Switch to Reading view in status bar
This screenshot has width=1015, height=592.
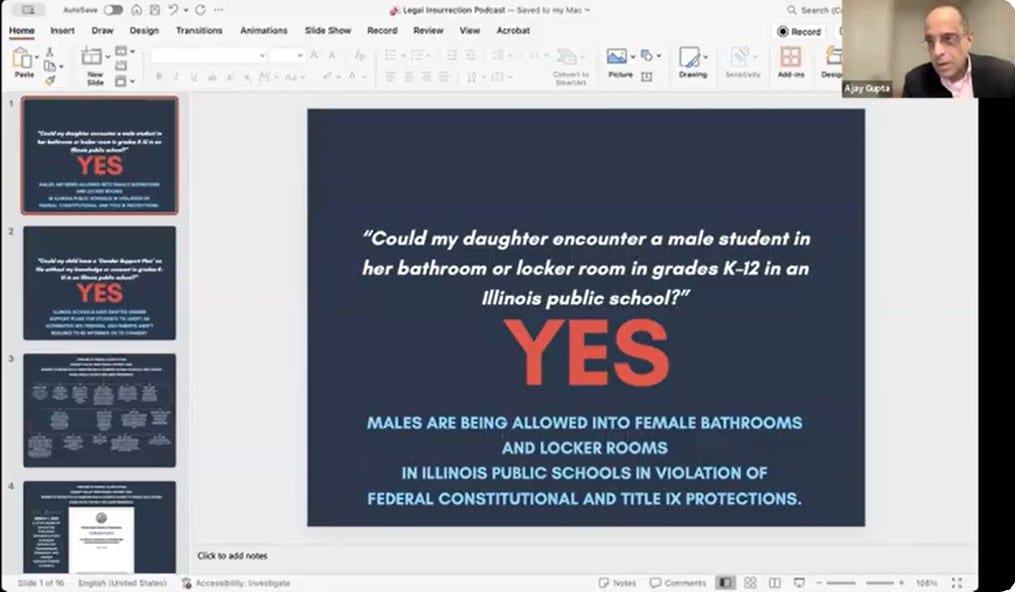point(773,583)
